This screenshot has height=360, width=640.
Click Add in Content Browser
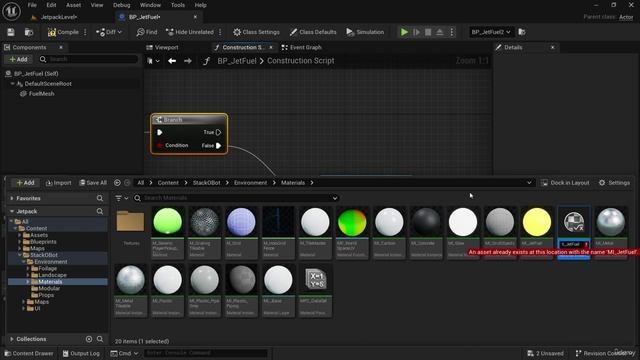[25, 183]
